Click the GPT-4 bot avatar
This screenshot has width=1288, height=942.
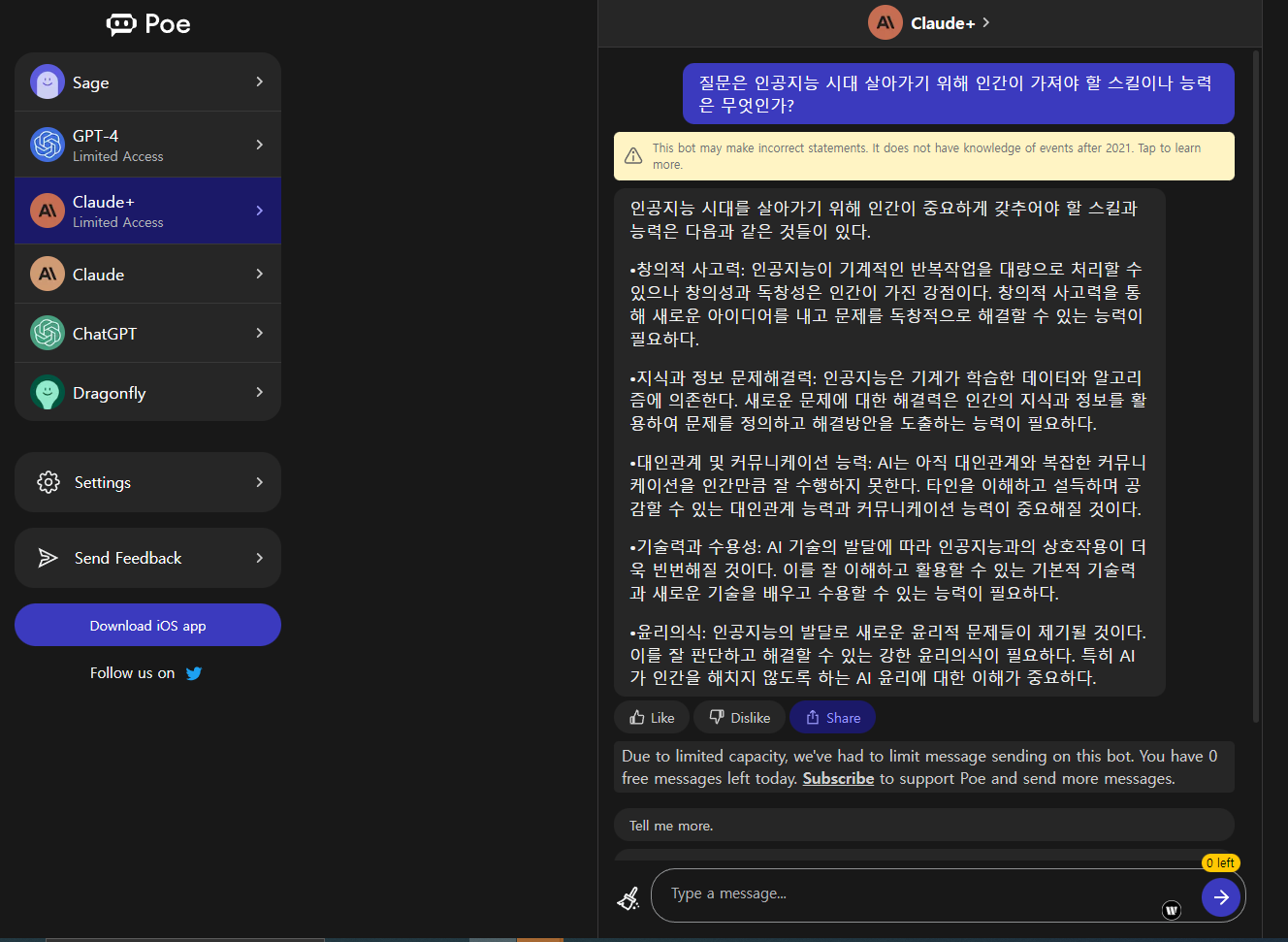(48, 145)
